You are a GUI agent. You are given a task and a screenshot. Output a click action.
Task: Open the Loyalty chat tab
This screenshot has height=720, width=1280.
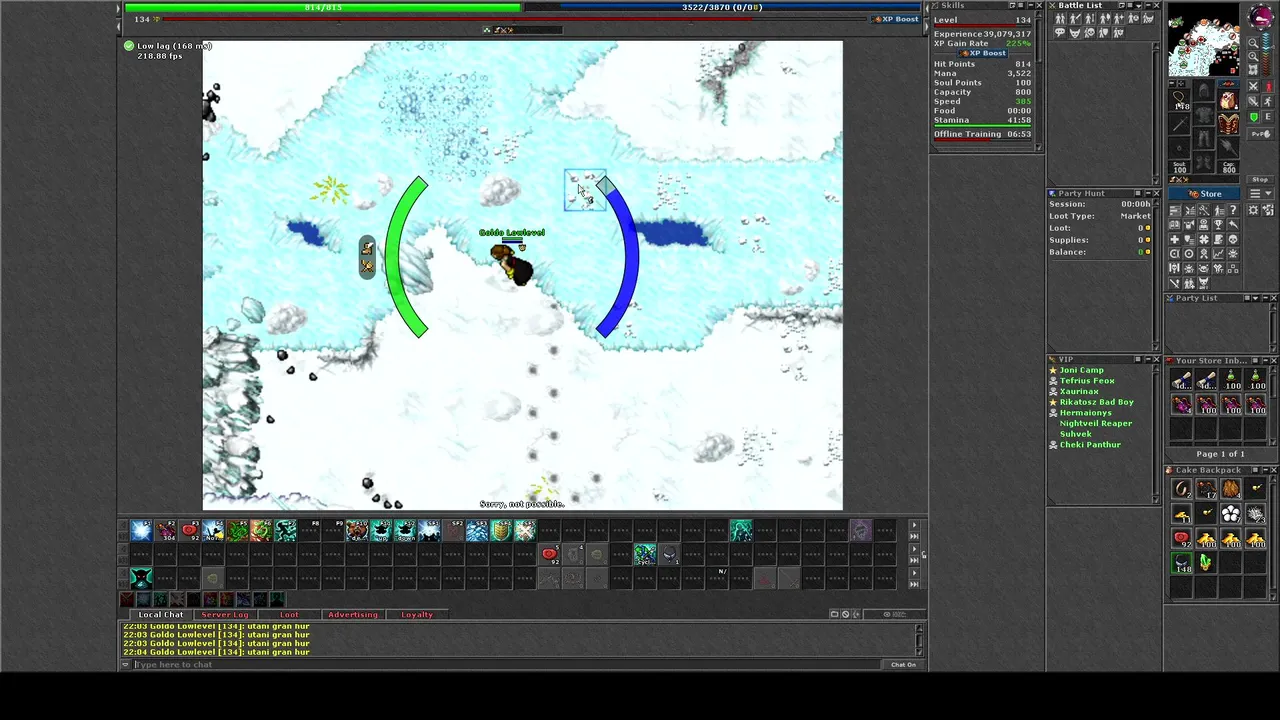[417, 614]
